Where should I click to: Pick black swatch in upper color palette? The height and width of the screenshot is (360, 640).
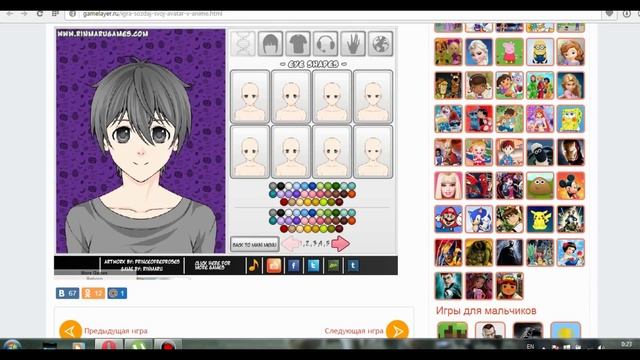click(281, 186)
